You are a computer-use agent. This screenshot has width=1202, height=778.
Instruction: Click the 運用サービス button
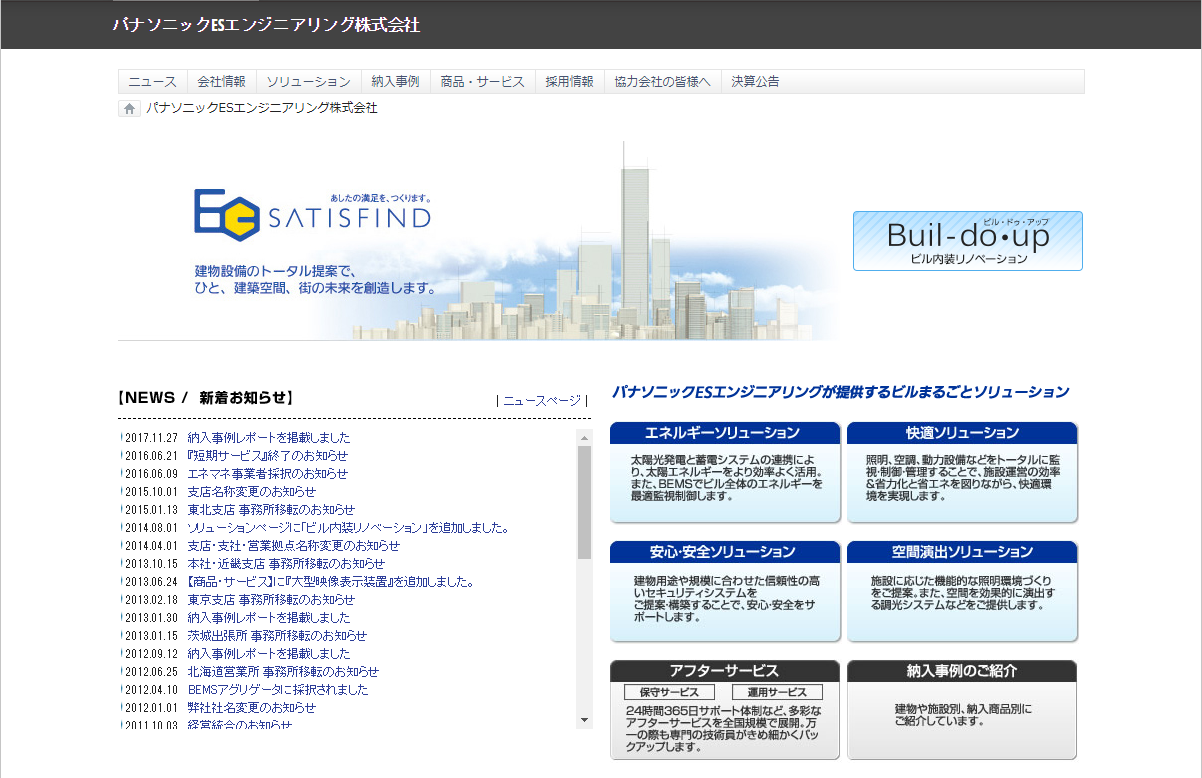(x=777, y=692)
